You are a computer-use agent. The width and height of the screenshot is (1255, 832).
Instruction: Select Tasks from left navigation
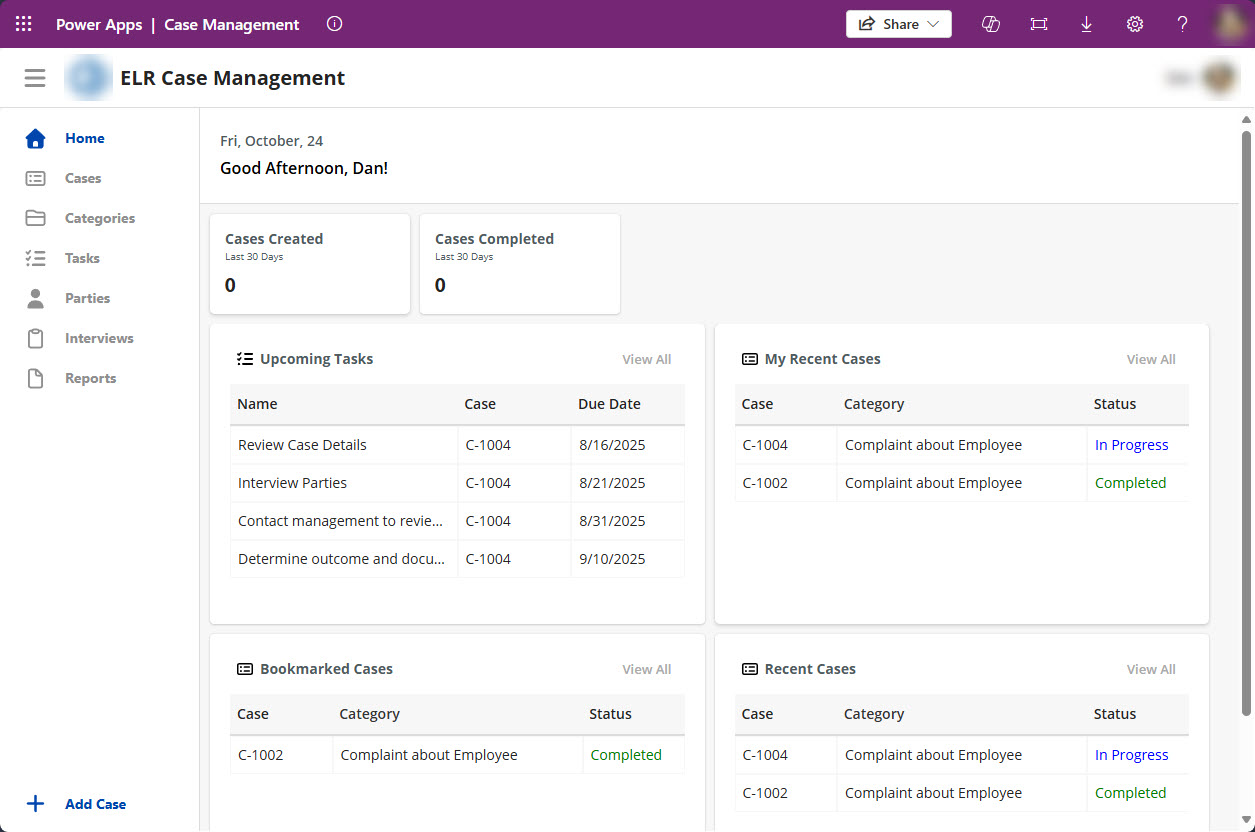pos(82,258)
